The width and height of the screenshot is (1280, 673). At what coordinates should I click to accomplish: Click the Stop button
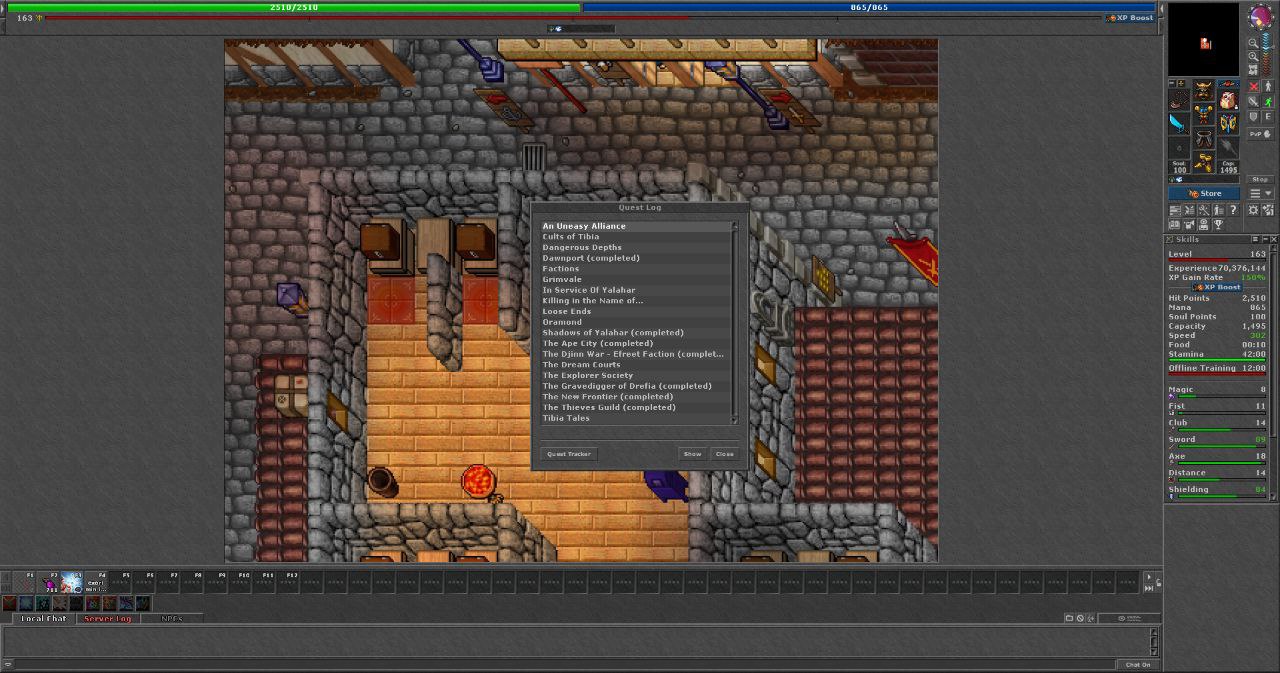pos(1260,179)
